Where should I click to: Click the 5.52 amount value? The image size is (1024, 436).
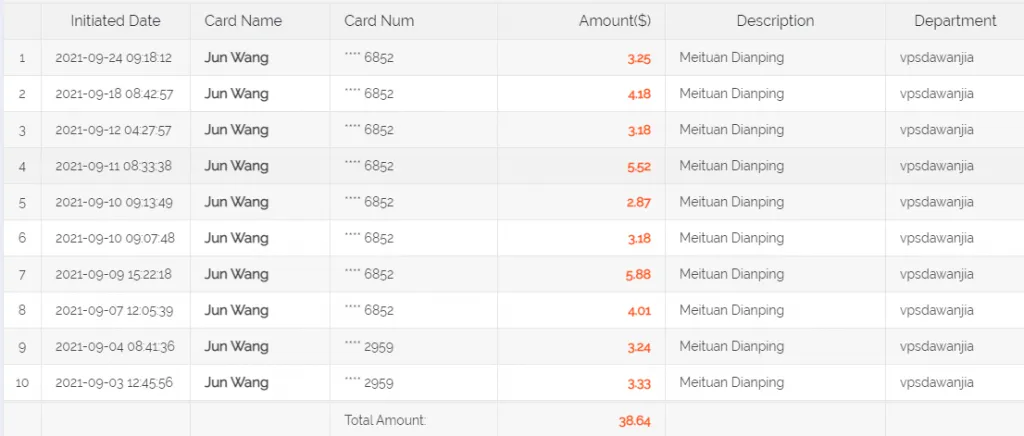639,166
